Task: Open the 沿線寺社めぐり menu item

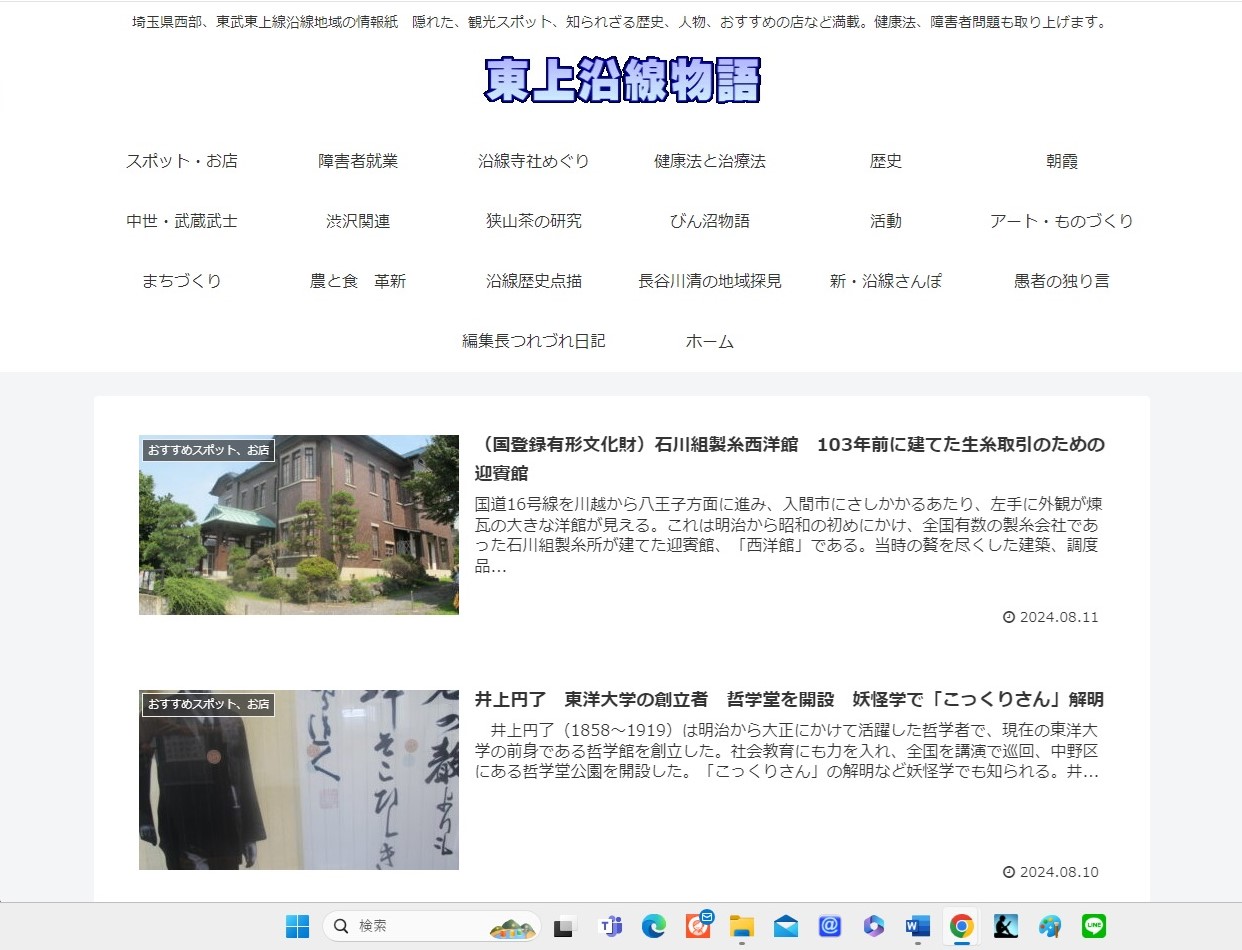Action: (534, 161)
